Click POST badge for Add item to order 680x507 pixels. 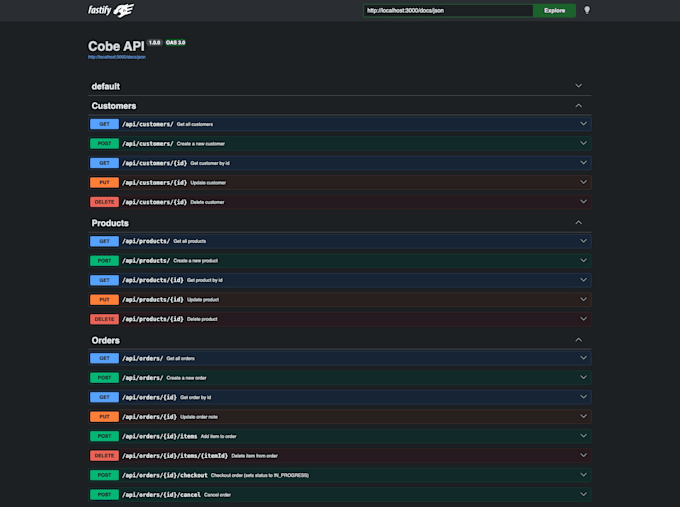tap(104, 436)
